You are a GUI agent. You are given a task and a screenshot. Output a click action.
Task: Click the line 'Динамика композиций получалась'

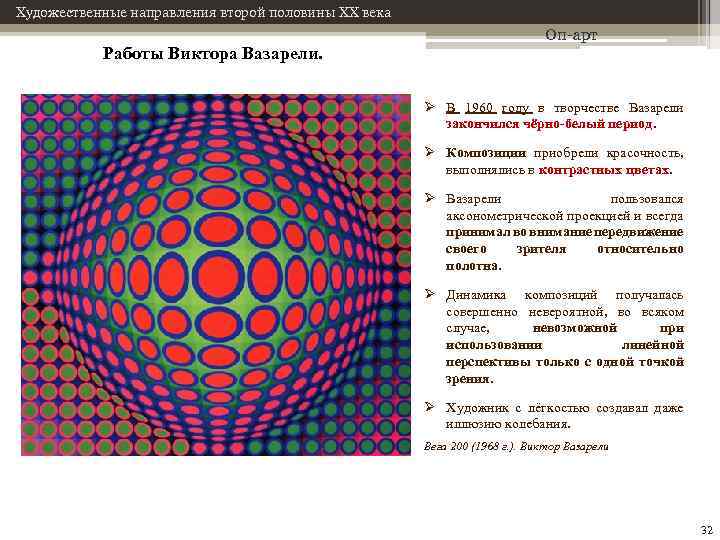pos(564,295)
